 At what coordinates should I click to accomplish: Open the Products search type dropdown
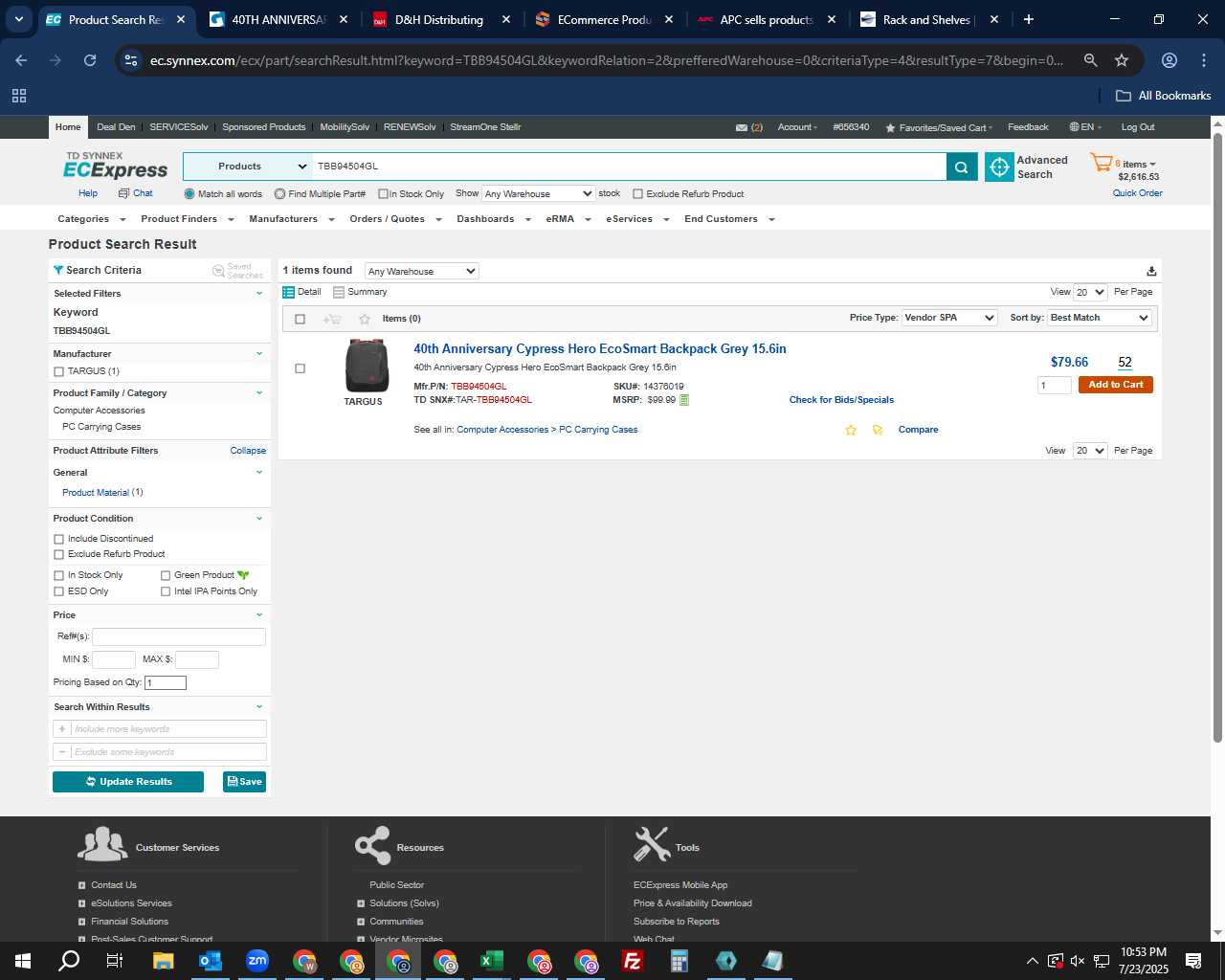[x=248, y=167]
